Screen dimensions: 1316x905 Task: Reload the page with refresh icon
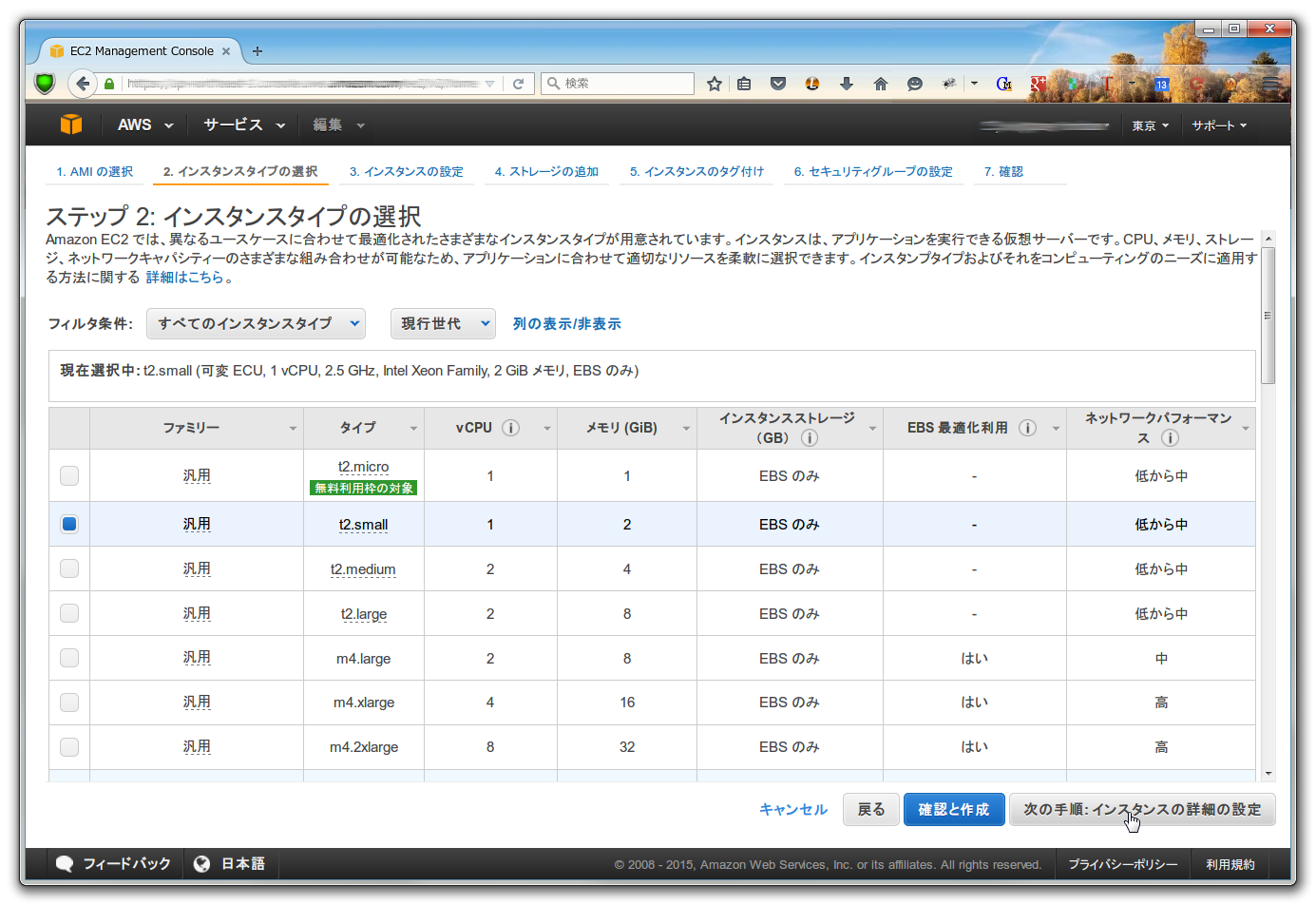pyautogui.click(x=519, y=84)
